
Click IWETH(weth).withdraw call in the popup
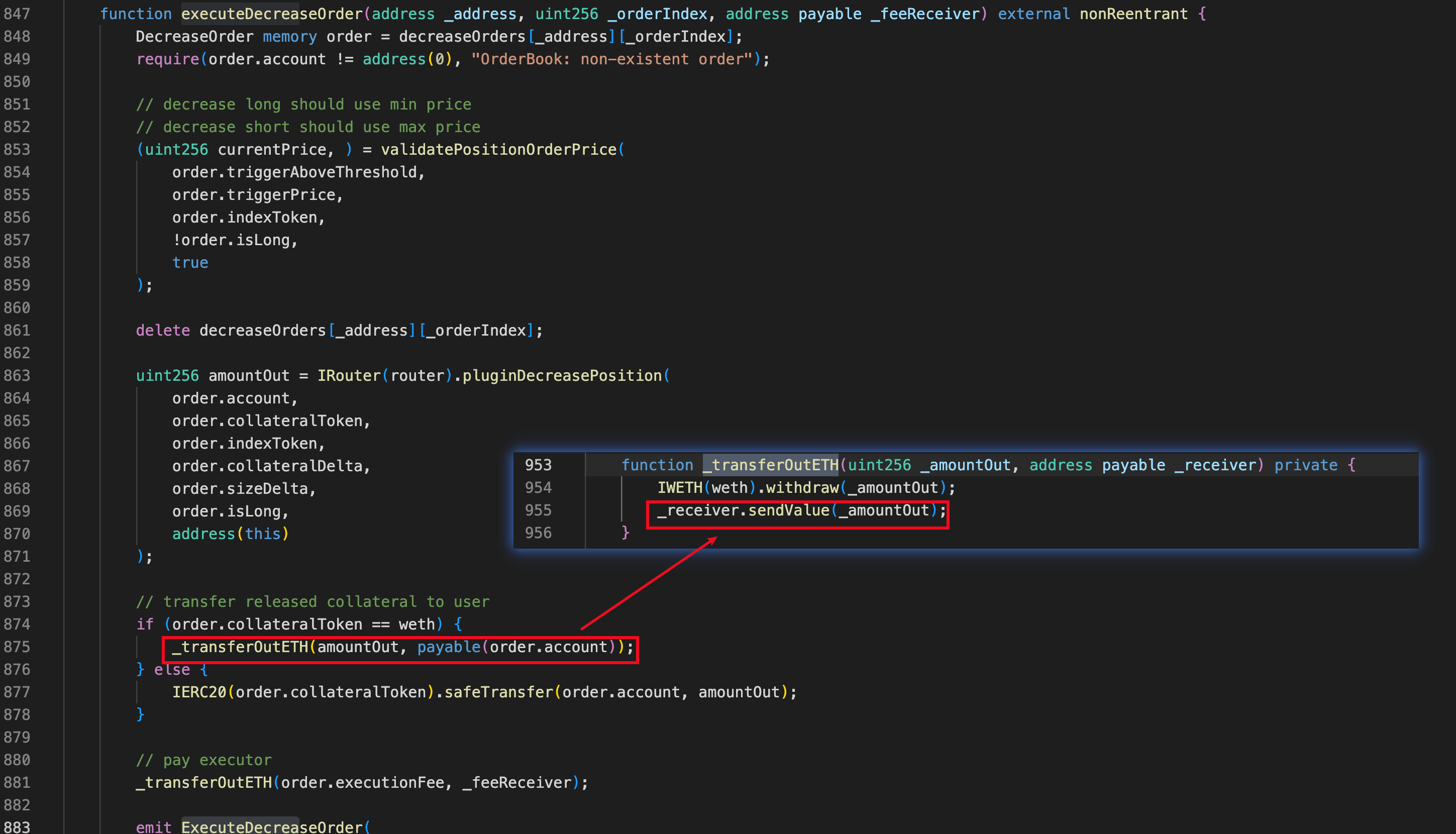(x=748, y=488)
